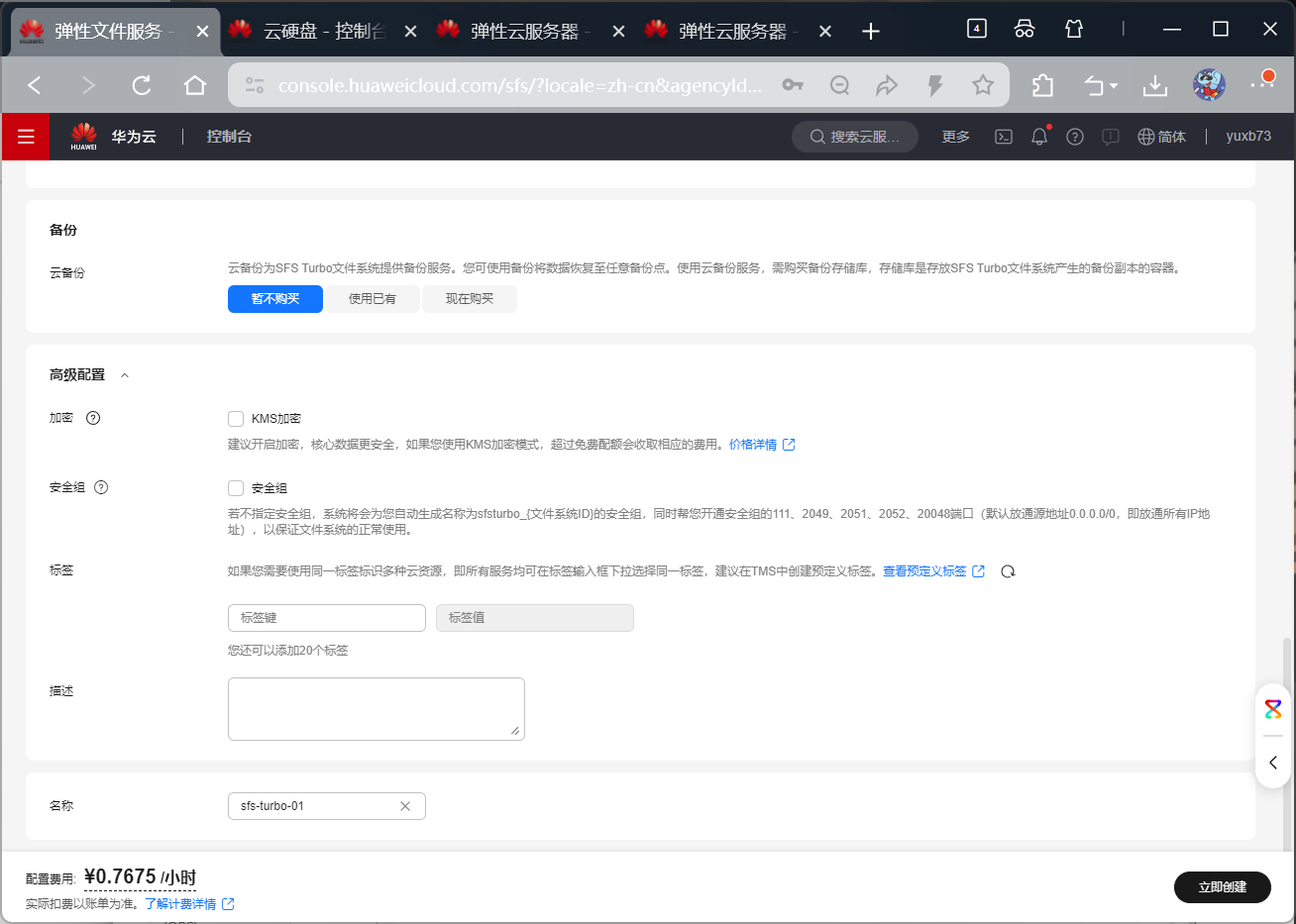
Task: Collapse the floating side panel arrow
Action: click(x=1273, y=763)
